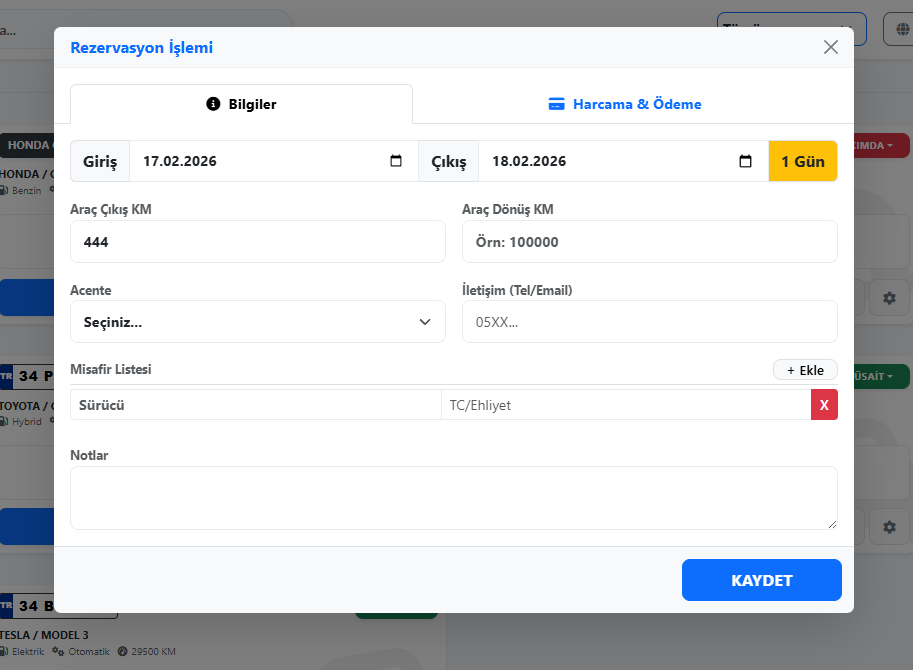Close the Rezervasyon İşlemi dialog
The width and height of the screenshot is (913, 670).
point(830,47)
